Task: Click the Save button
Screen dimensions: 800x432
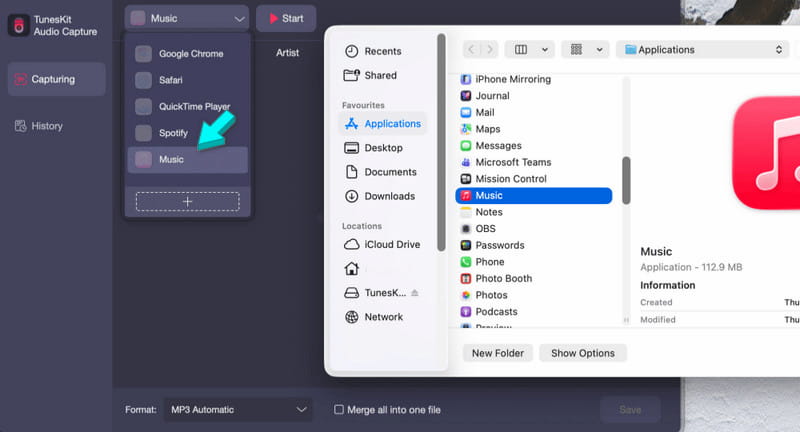Action: click(x=630, y=410)
